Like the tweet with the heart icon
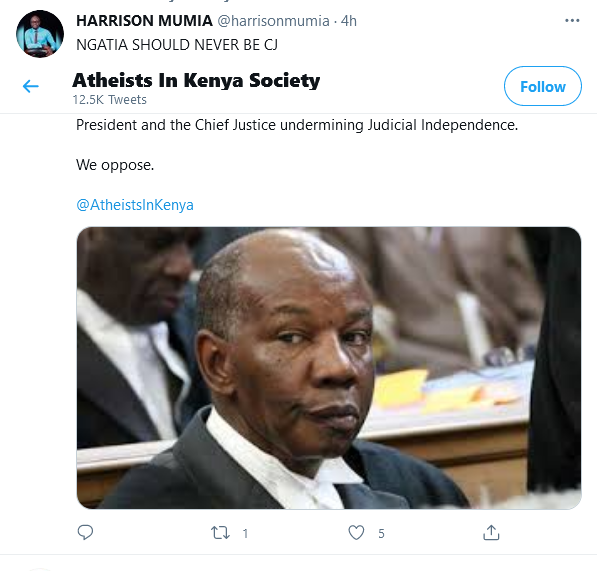Viewport: 597px width, 571px height. [x=356, y=533]
